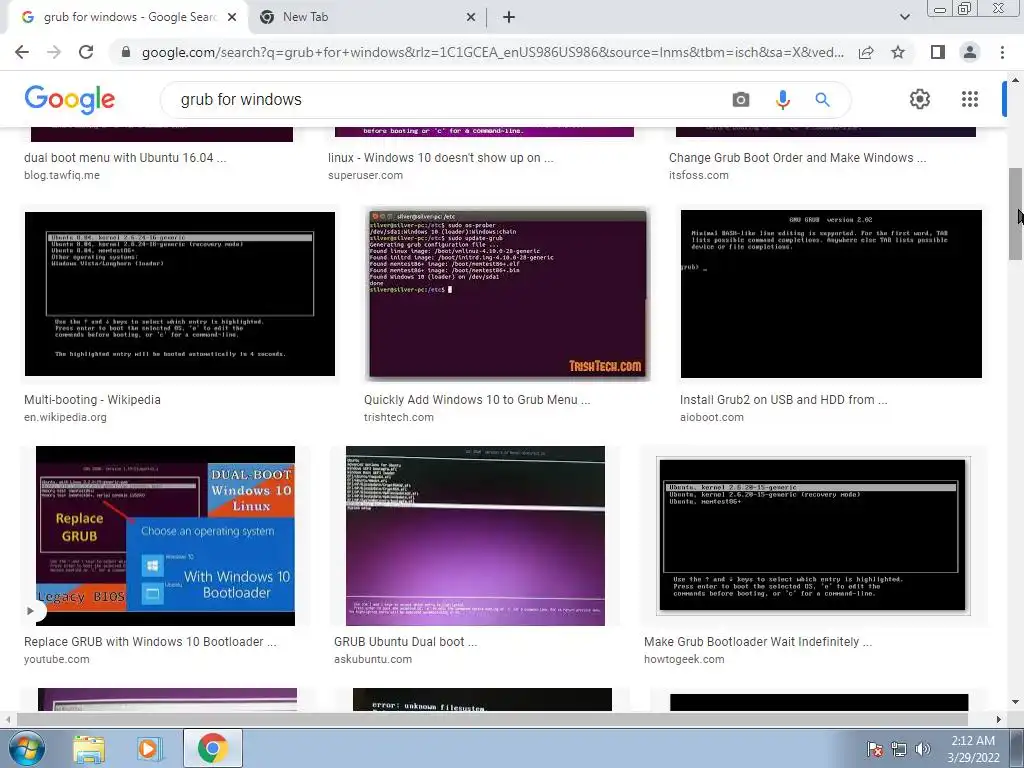View site info via the padlock icon

pyautogui.click(x=126, y=52)
